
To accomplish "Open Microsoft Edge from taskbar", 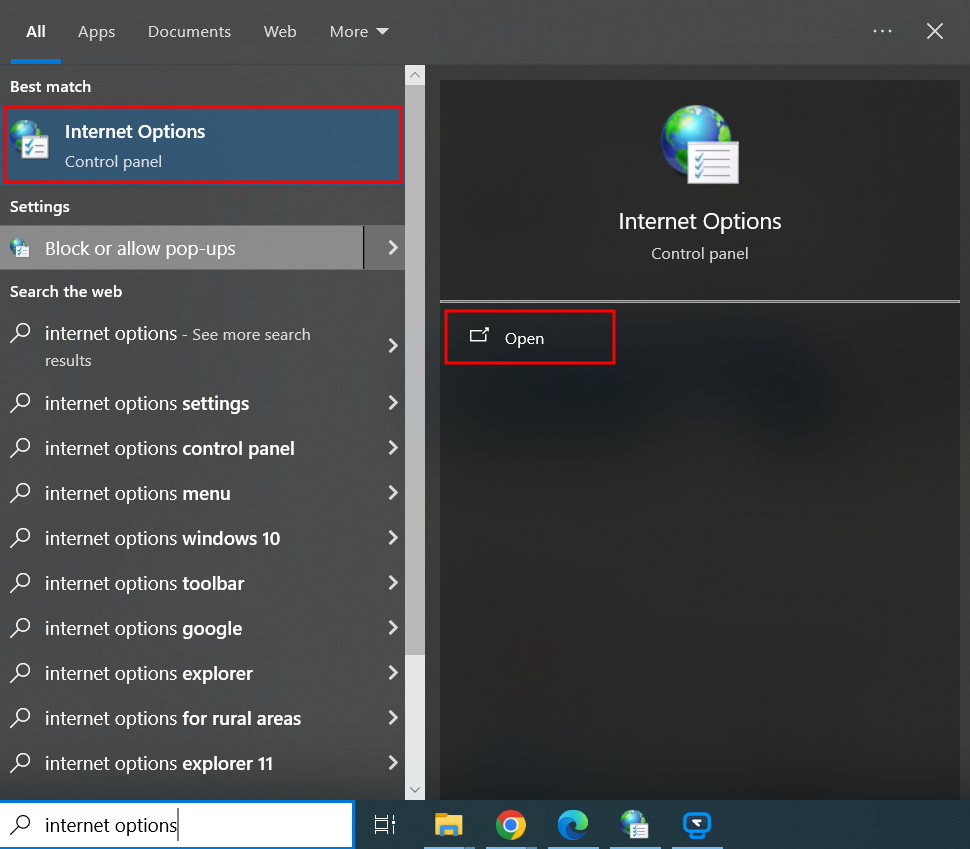I will (x=573, y=825).
